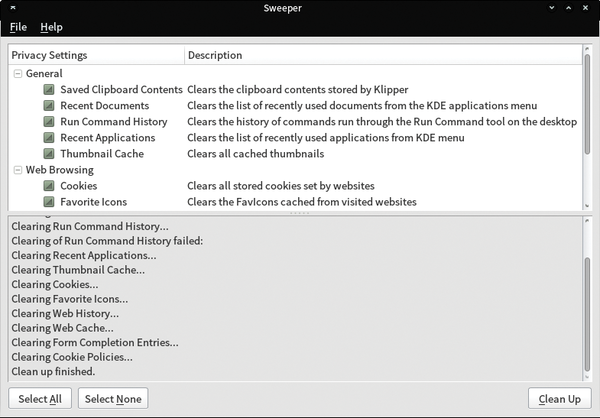Toggle Recent Applications checkbox

tap(49, 138)
